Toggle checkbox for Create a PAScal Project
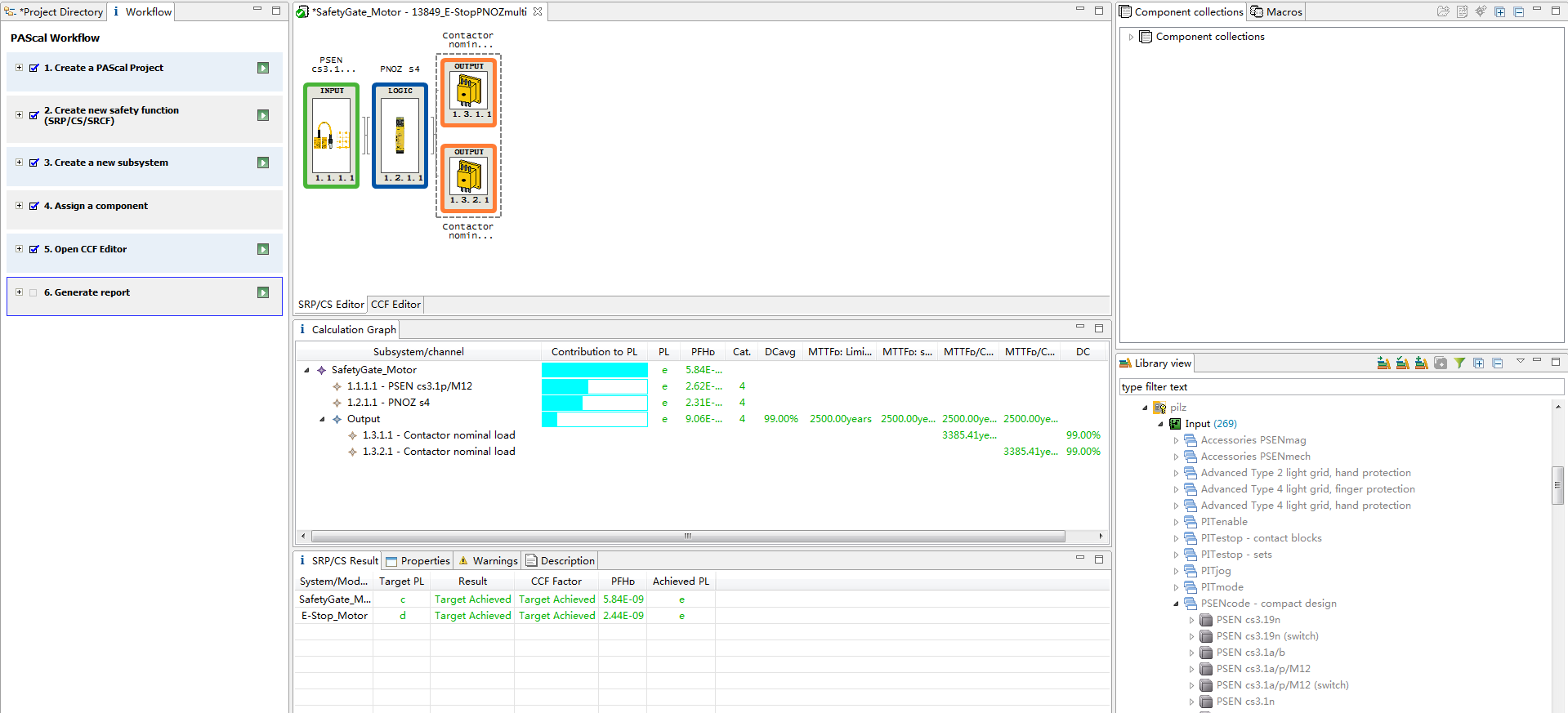The height and width of the screenshot is (713, 1568). tap(34, 68)
